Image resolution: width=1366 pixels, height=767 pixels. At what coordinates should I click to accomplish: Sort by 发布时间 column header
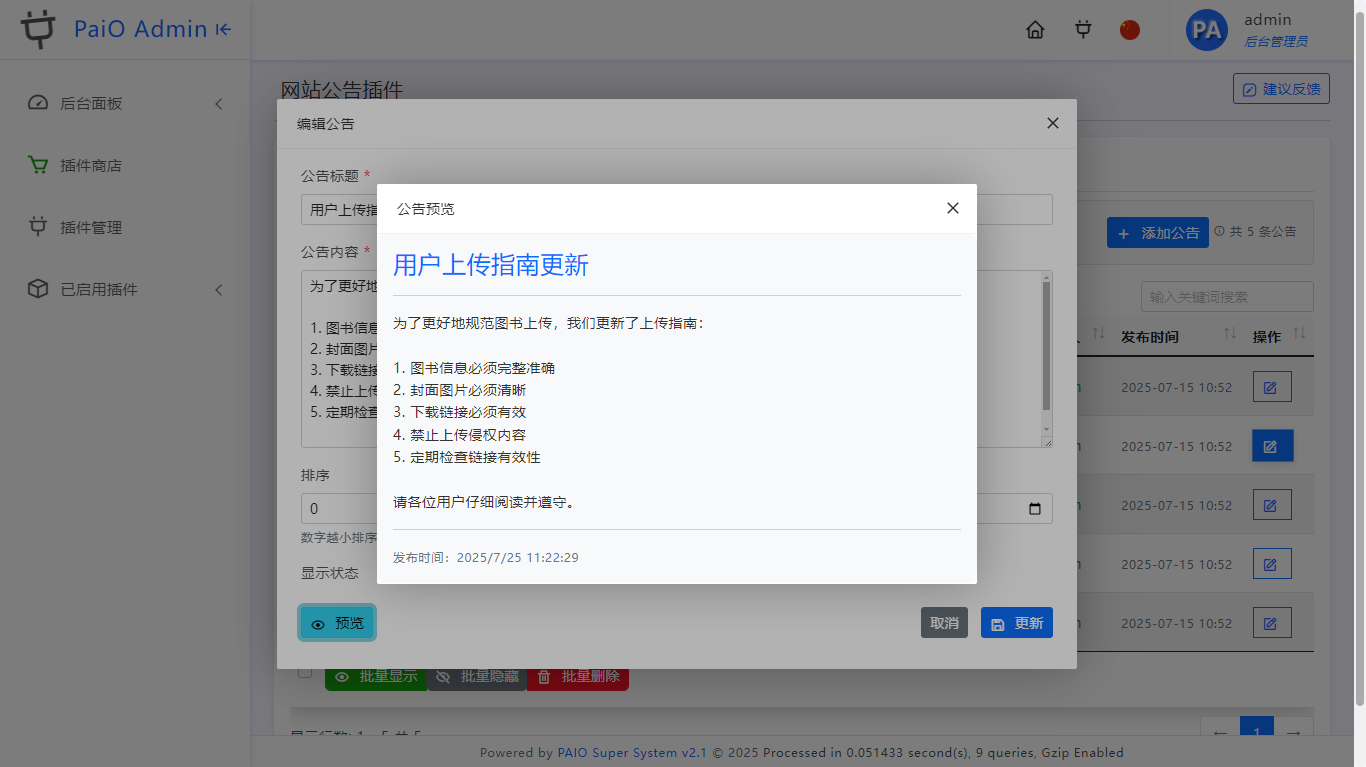[1150, 337]
